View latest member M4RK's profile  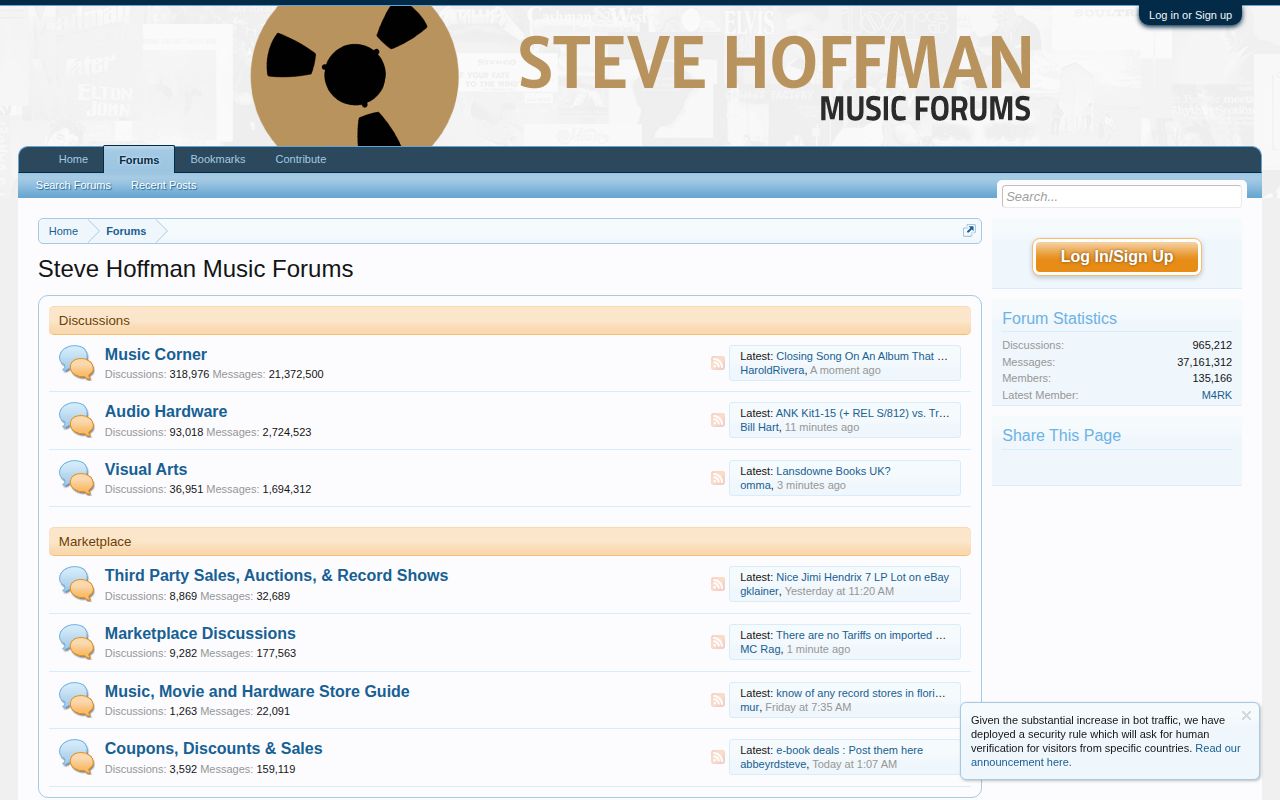tap(1217, 395)
